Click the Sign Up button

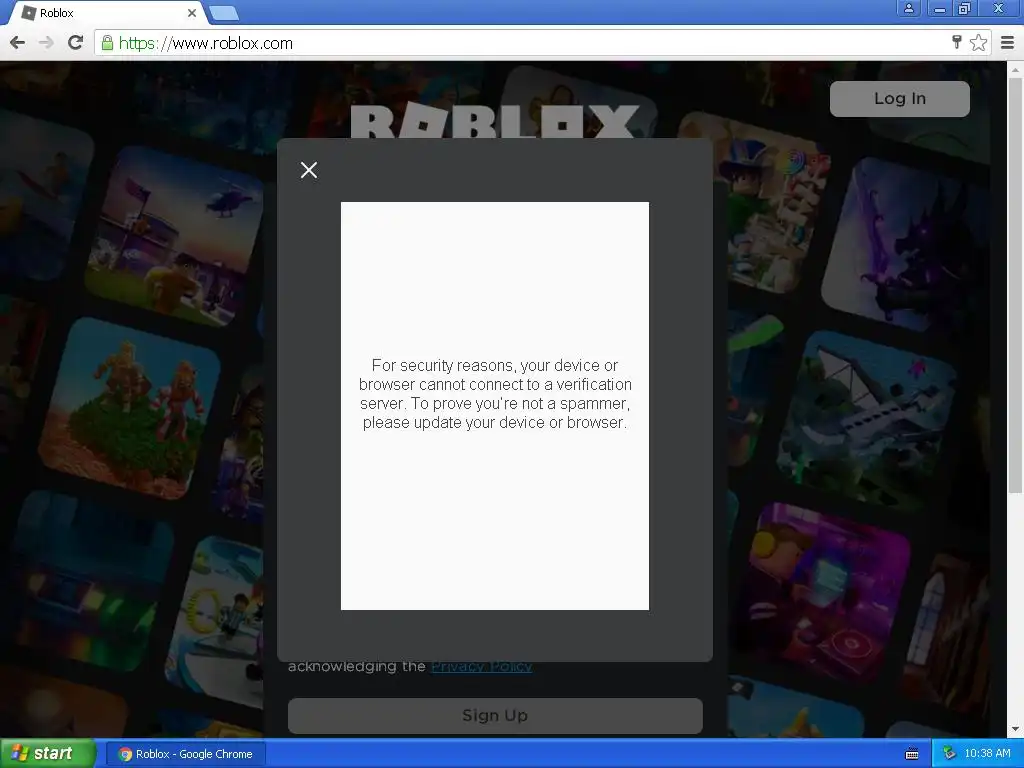click(x=495, y=716)
